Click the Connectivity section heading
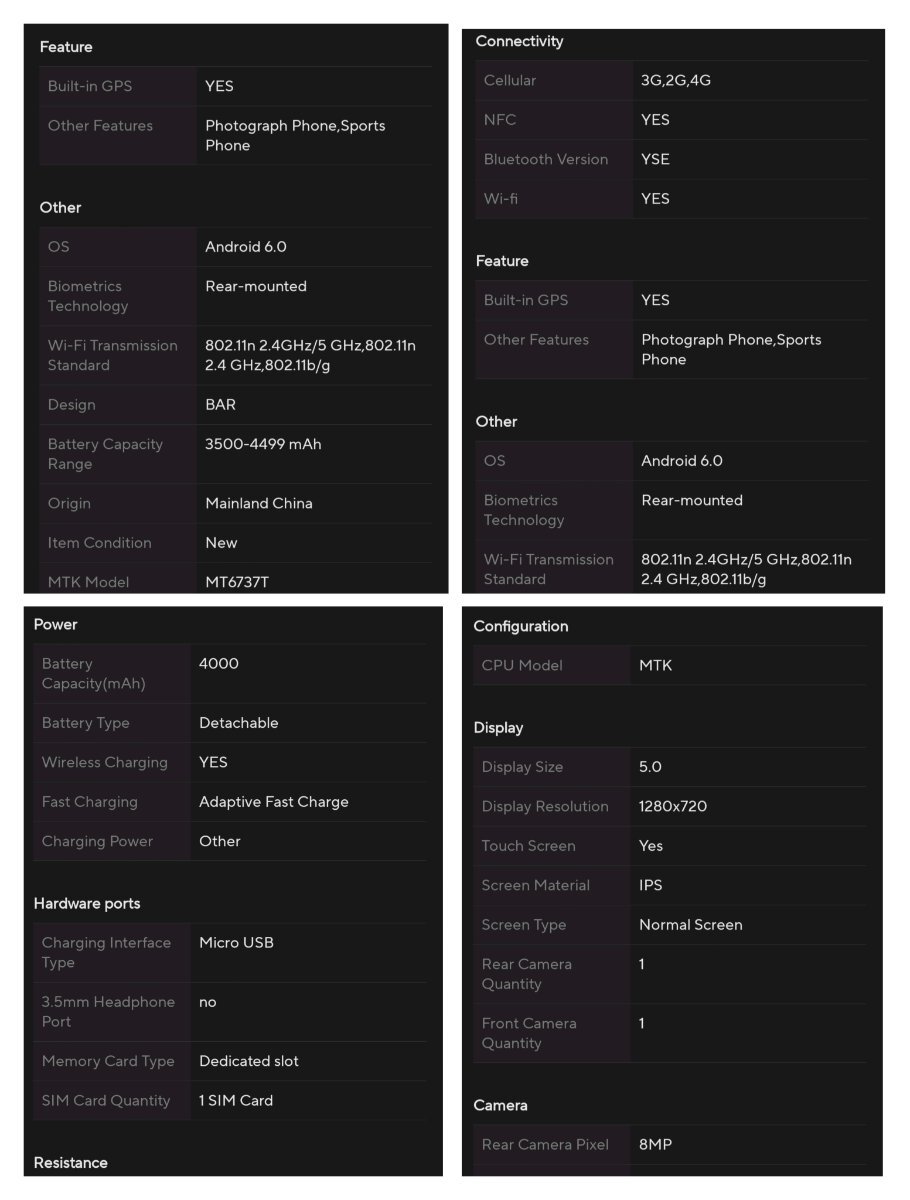The image size is (910, 1200). coord(519,41)
